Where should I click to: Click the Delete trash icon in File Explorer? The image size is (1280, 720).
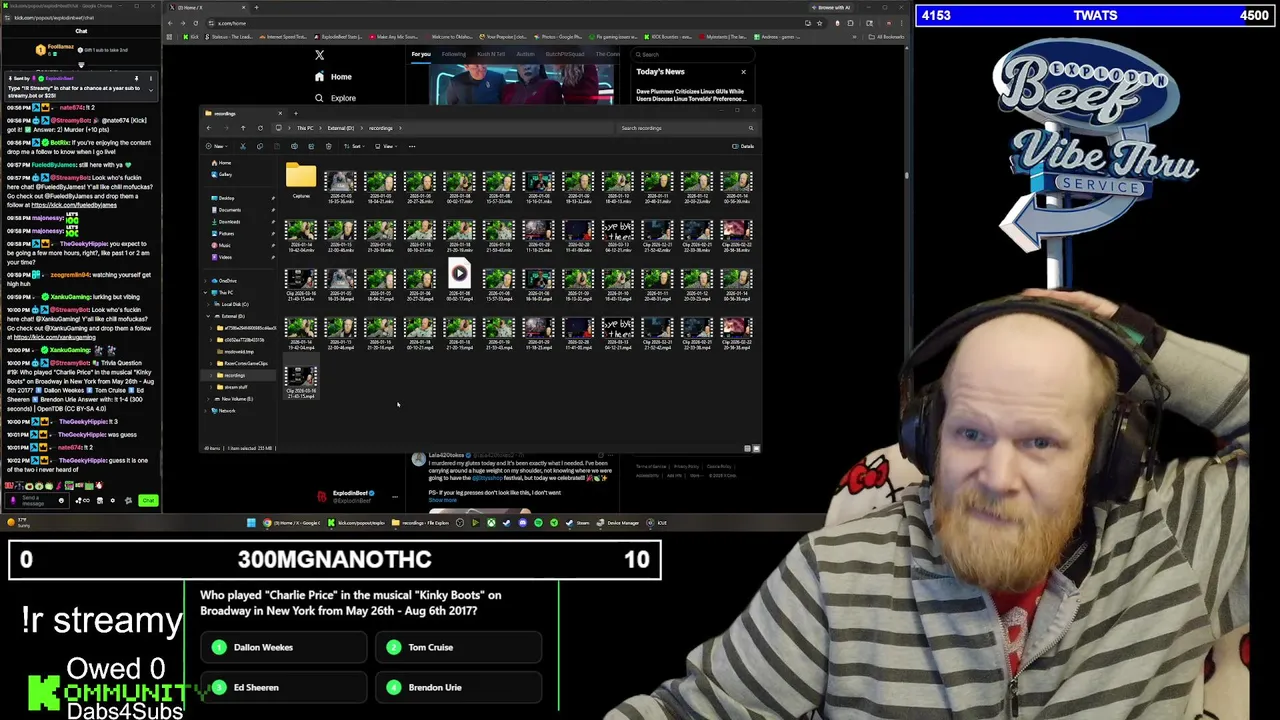point(329,146)
